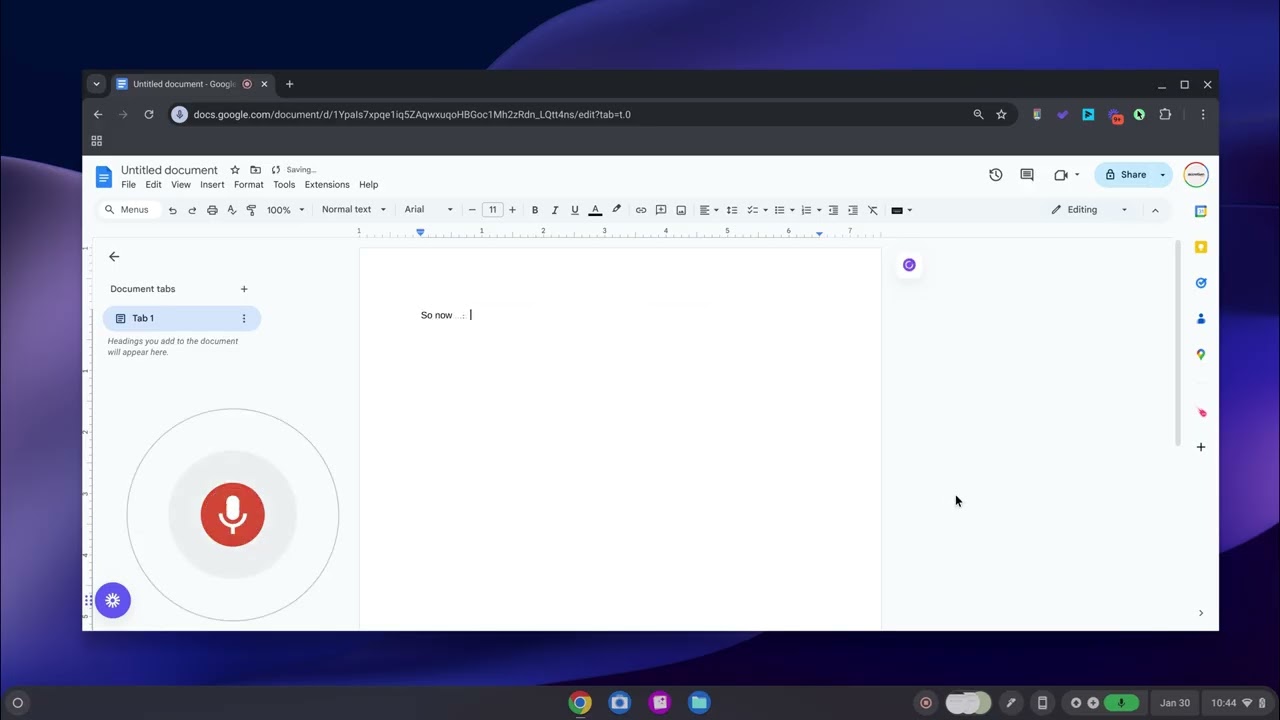Search the Menus box

(129, 210)
